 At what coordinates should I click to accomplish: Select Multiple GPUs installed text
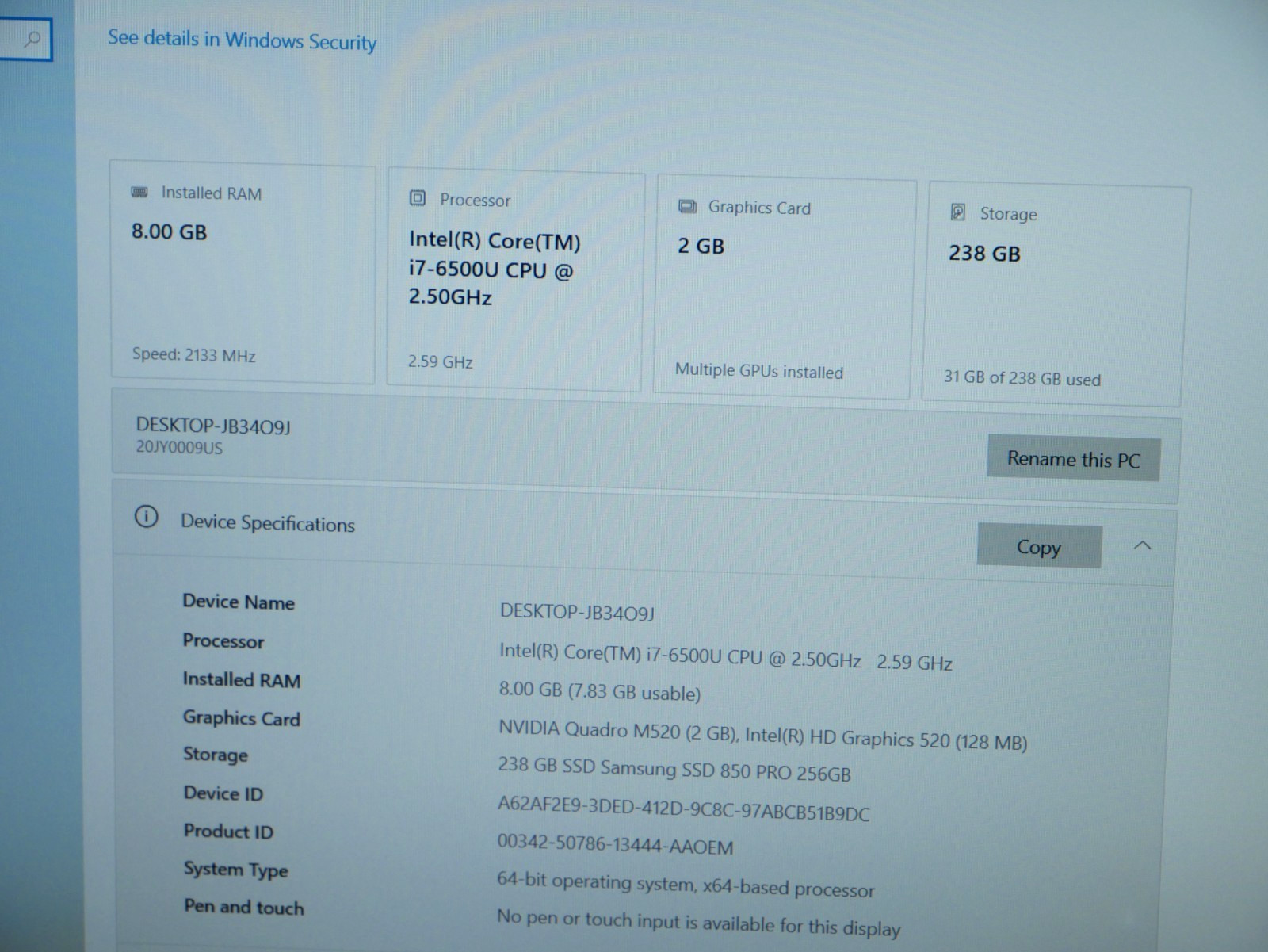758,370
